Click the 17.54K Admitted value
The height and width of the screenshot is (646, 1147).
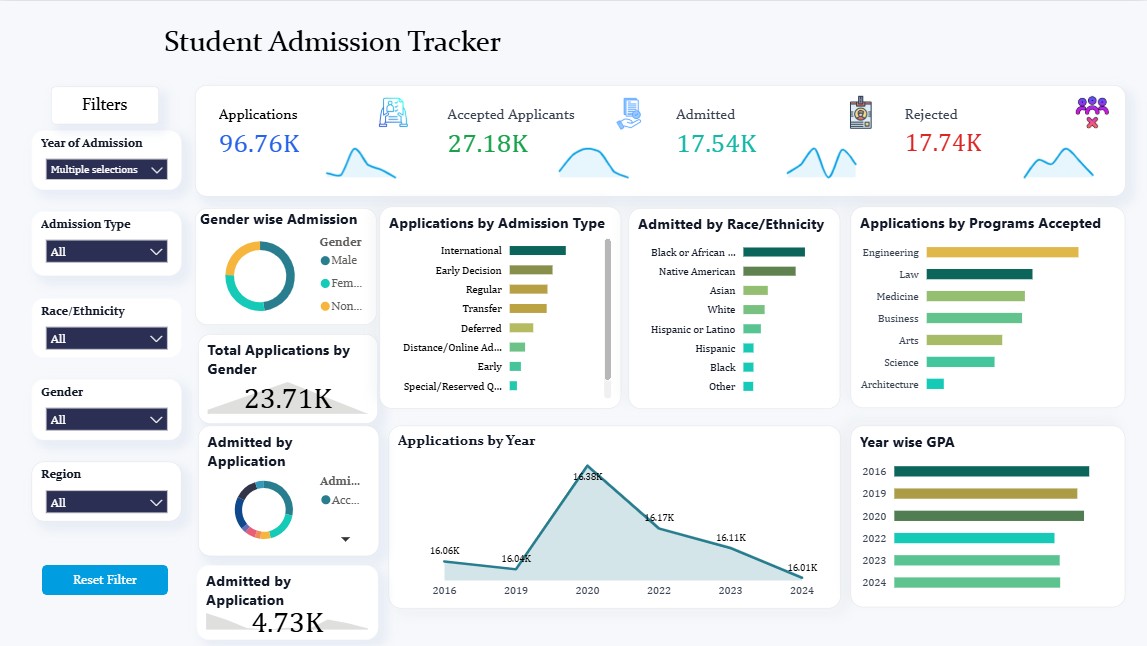pyautogui.click(x=717, y=143)
